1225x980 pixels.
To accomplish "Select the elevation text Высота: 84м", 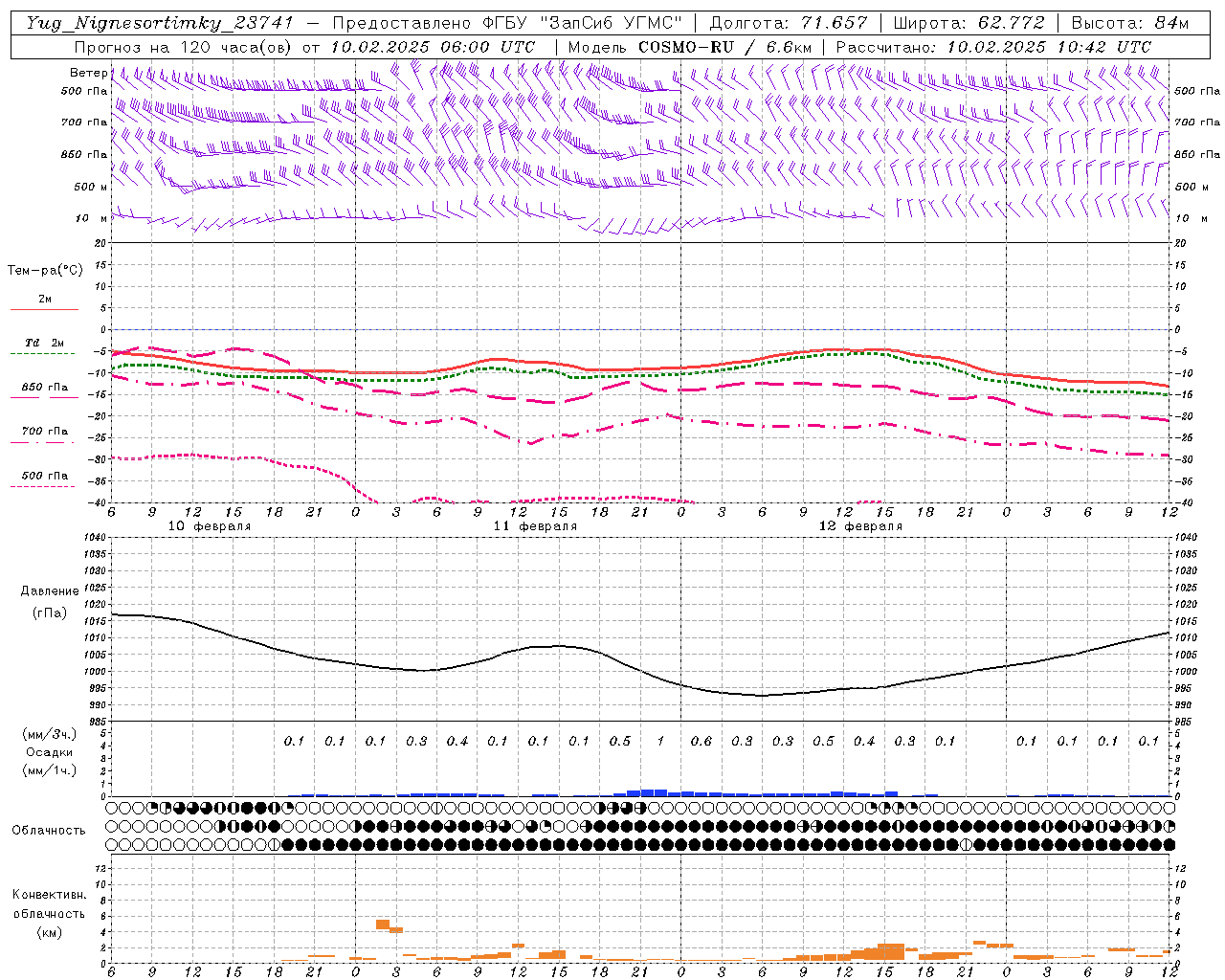I will [x=1129, y=23].
